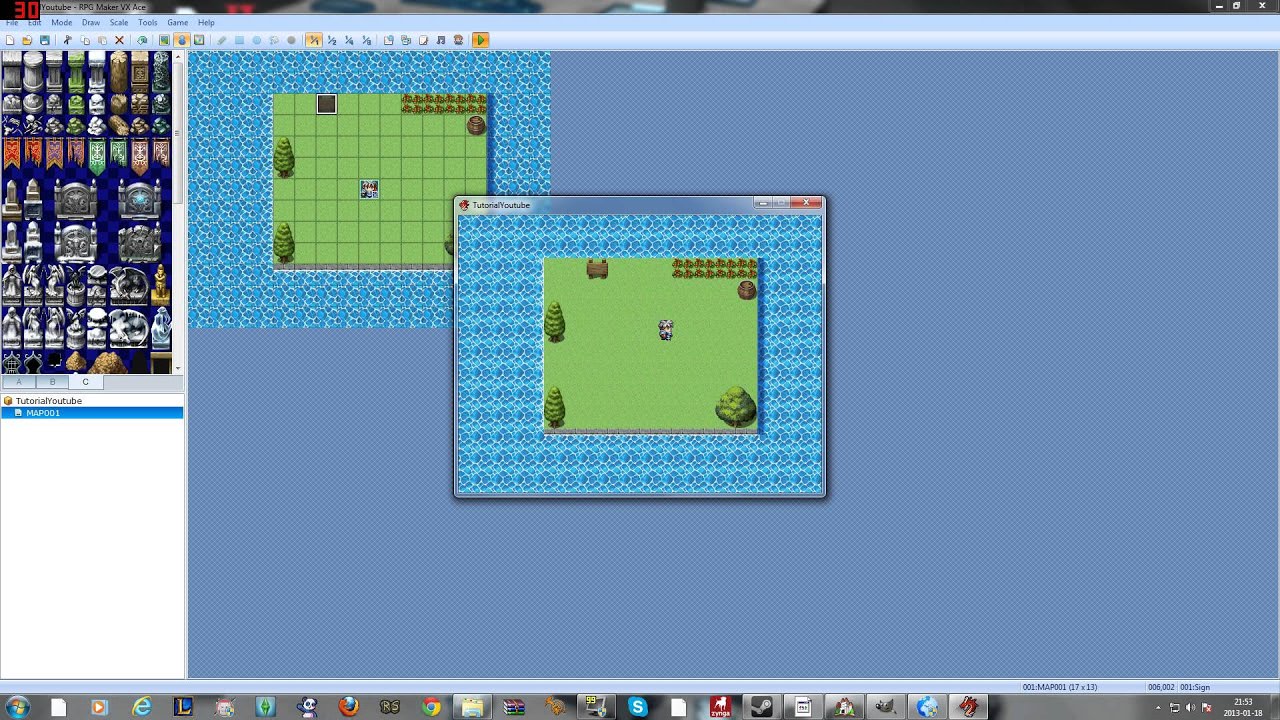Viewport: 1280px width, 720px height.
Task: Open project using the folder icon
Action: click(27, 40)
